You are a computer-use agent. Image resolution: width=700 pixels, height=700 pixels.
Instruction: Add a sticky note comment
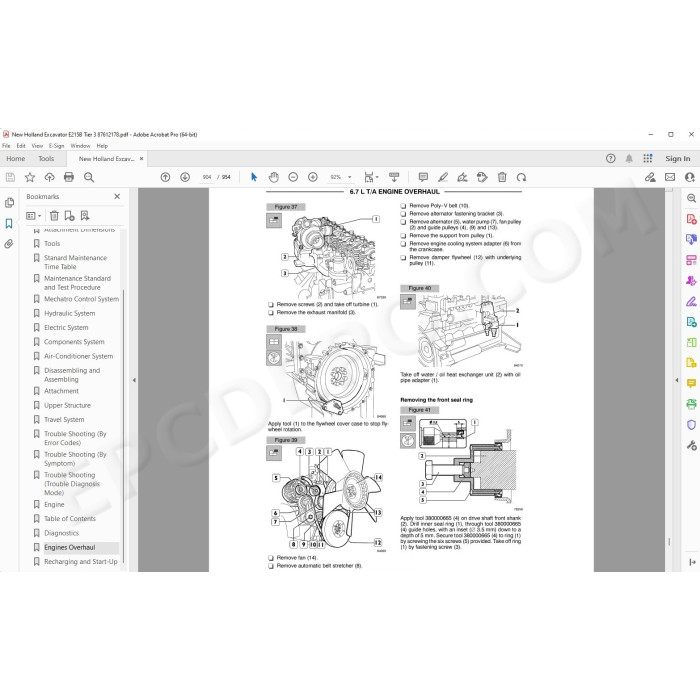(x=423, y=177)
